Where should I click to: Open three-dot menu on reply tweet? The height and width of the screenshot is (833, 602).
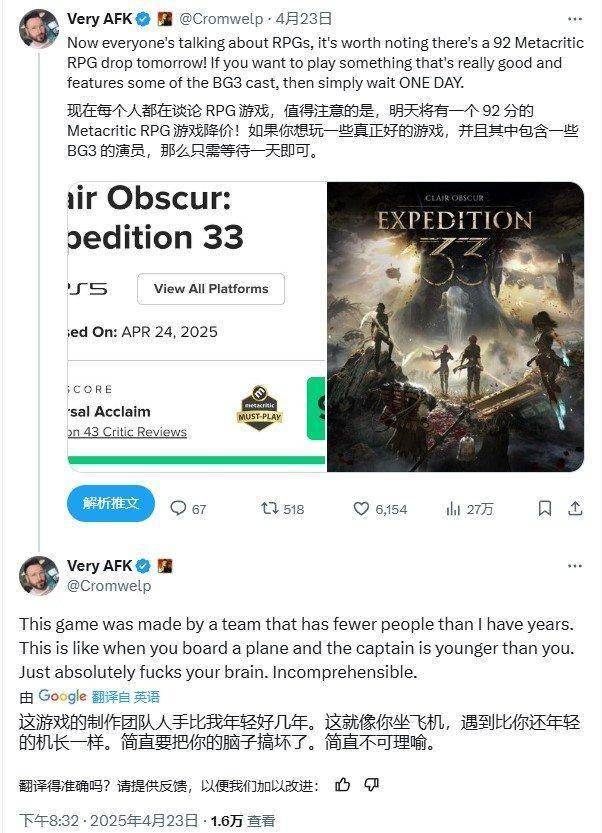point(575,566)
